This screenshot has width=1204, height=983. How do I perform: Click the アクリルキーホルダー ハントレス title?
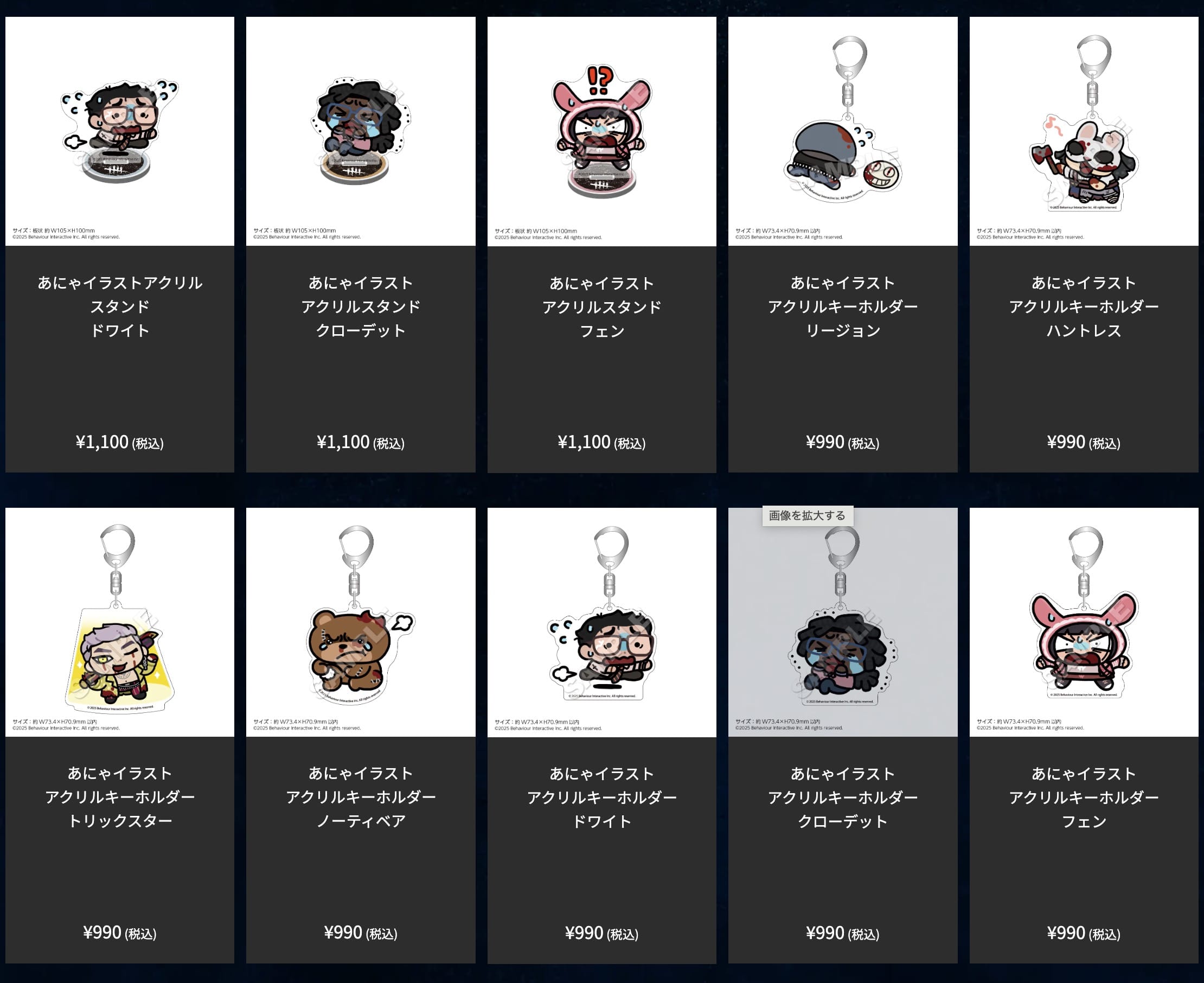pyautogui.click(x=1084, y=307)
